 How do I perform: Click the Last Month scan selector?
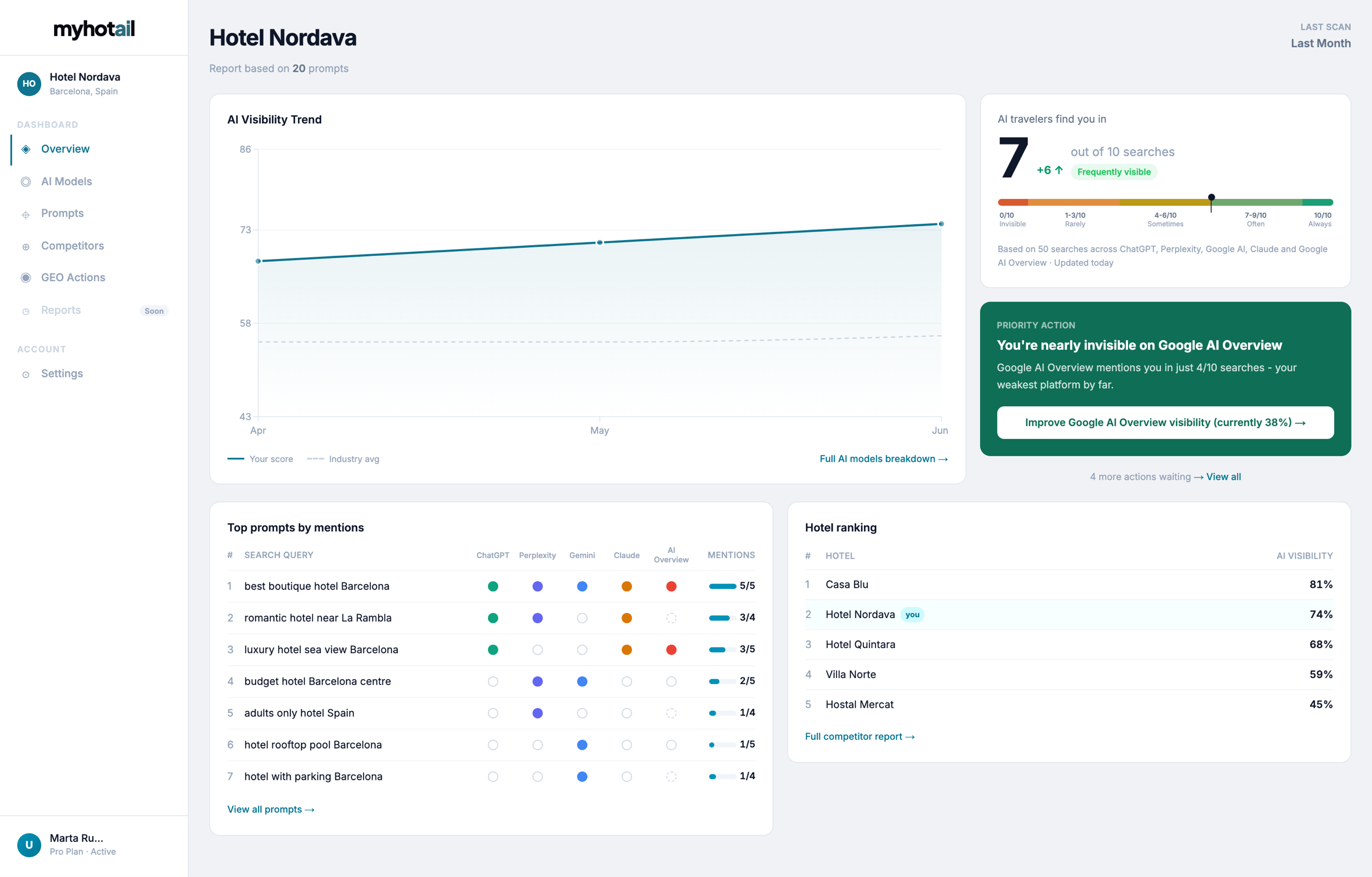tap(1320, 43)
